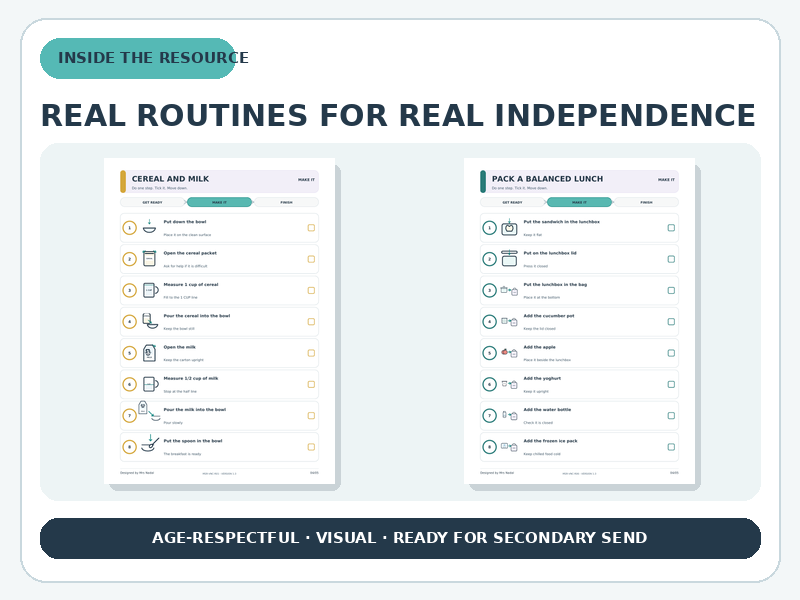The height and width of the screenshot is (600, 800).
Task: Tick the "Open the milk" checkbox
Action: tap(311, 353)
